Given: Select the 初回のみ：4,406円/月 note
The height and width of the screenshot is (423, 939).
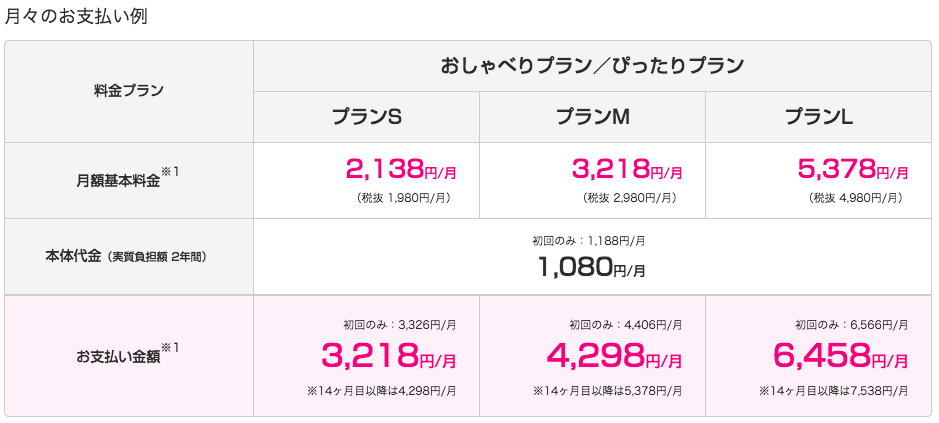Looking at the screenshot, I should [625, 324].
